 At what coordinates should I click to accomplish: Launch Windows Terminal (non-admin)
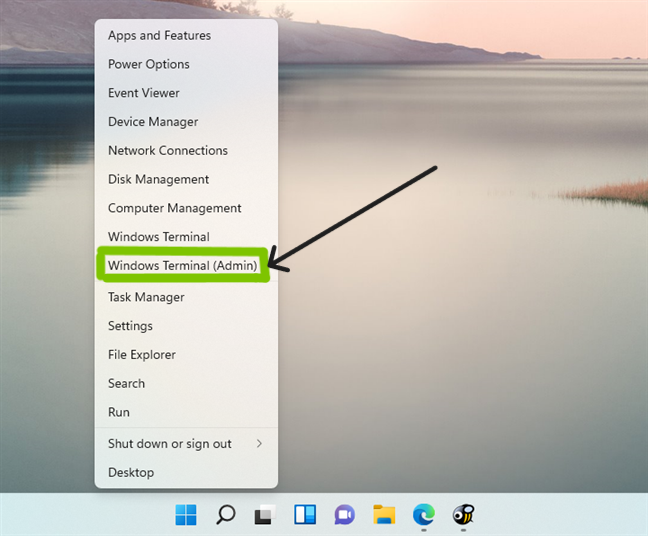tap(186, 236)
